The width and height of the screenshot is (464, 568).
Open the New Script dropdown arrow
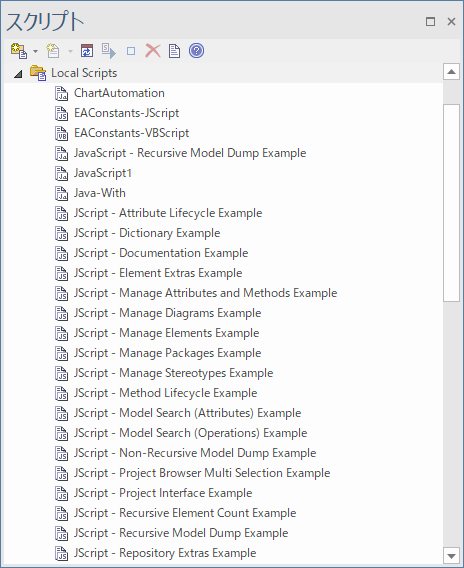coord(70,51)
